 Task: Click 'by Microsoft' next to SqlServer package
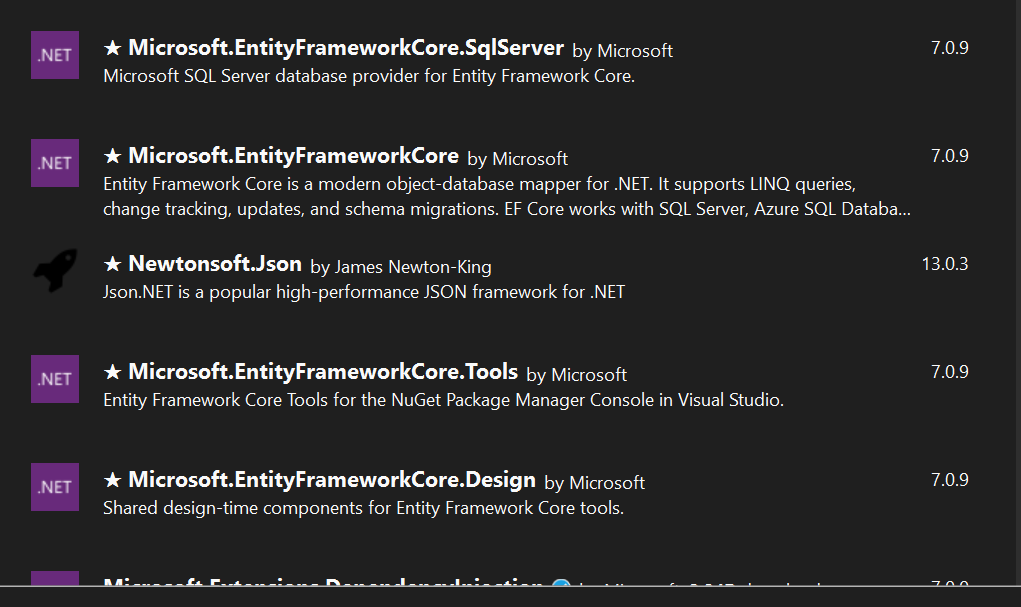pyautogui.click(x=622, y=51)
